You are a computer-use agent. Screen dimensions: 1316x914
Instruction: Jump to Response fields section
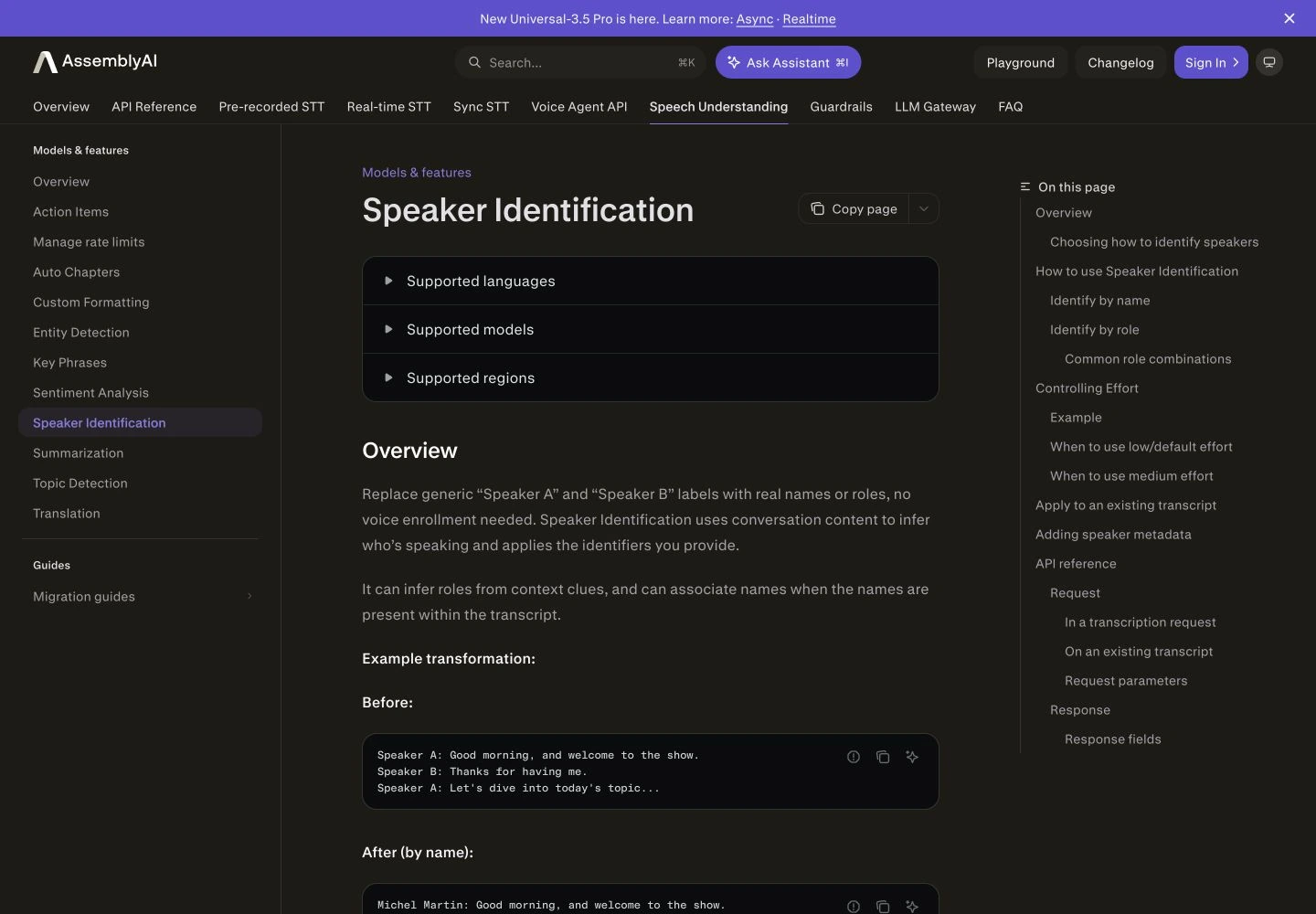pyautogui.click(x=1113, y=739)
